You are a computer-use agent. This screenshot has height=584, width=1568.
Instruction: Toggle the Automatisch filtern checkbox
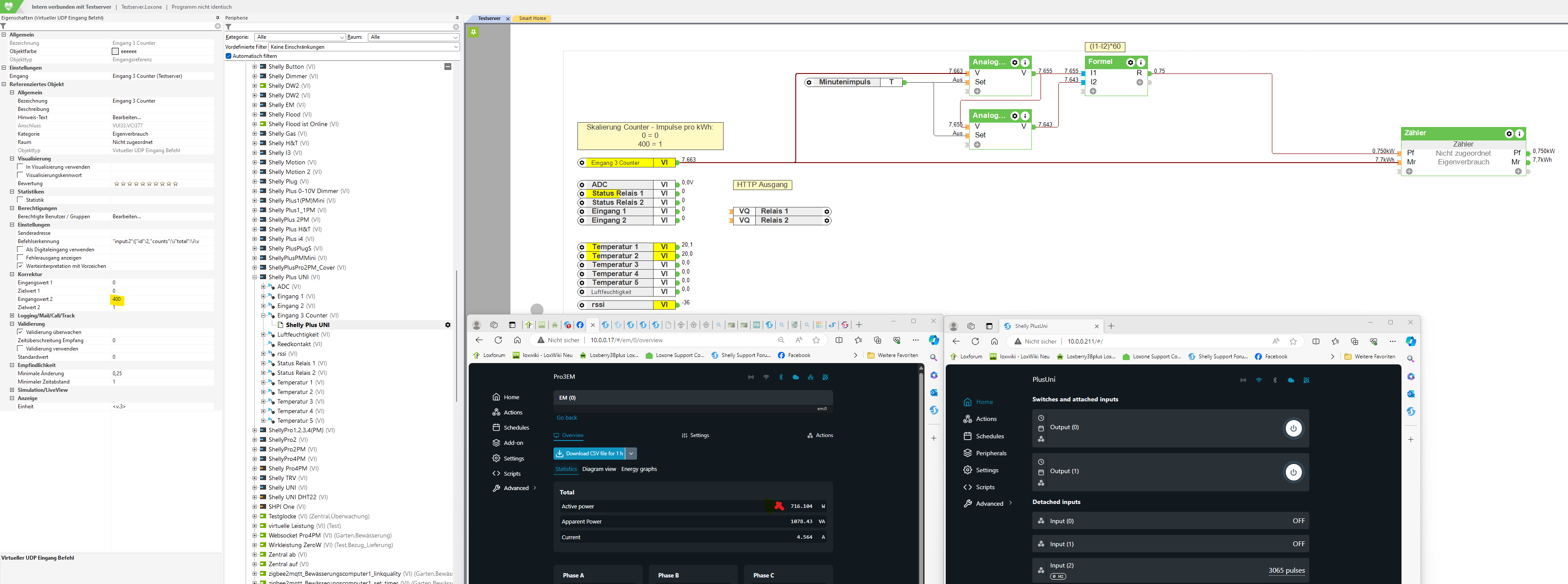(x=229, y=56)
